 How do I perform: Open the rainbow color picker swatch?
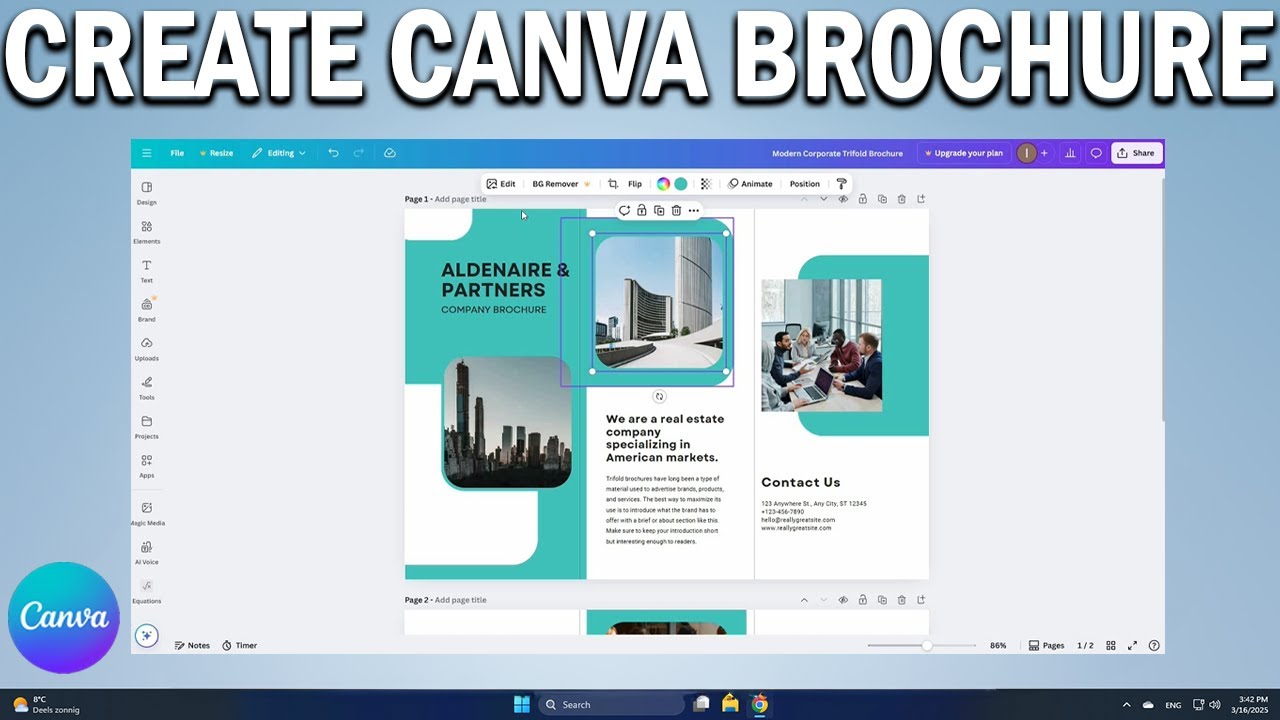tap(663, 184)
